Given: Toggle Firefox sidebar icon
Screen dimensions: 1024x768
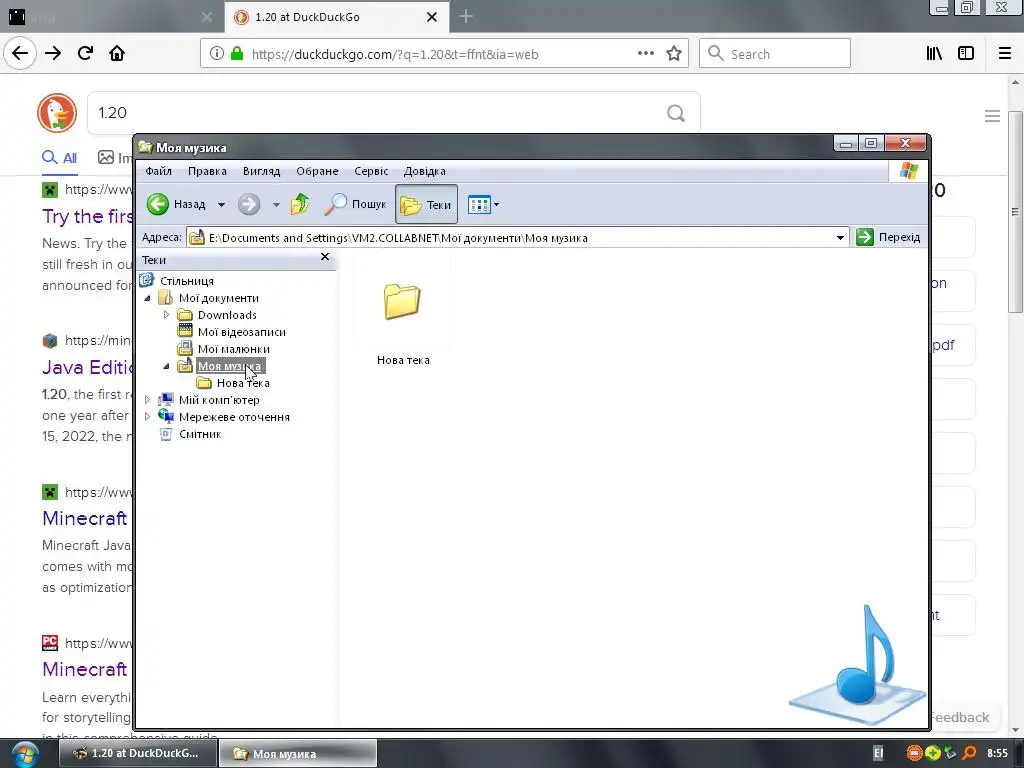Looking at the screenshot, I should [x=966, y=54].
